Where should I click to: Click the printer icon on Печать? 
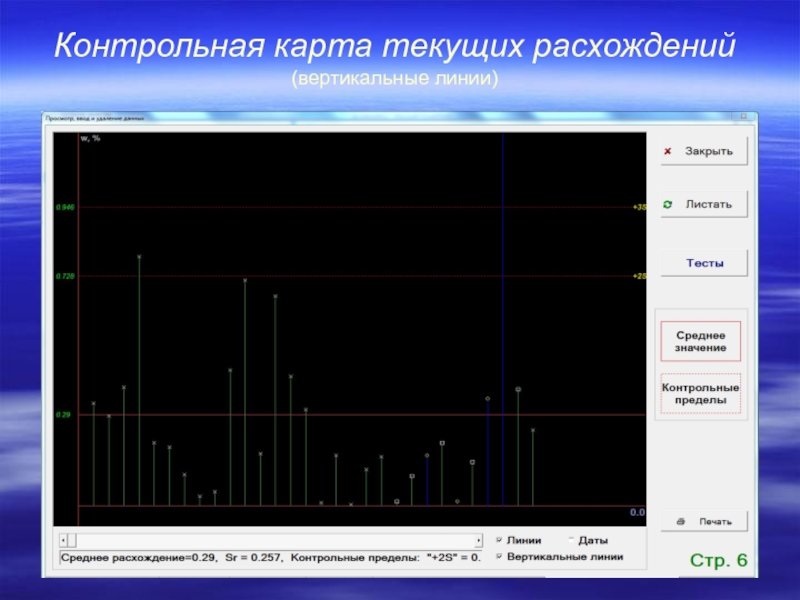tap(681, 521)
